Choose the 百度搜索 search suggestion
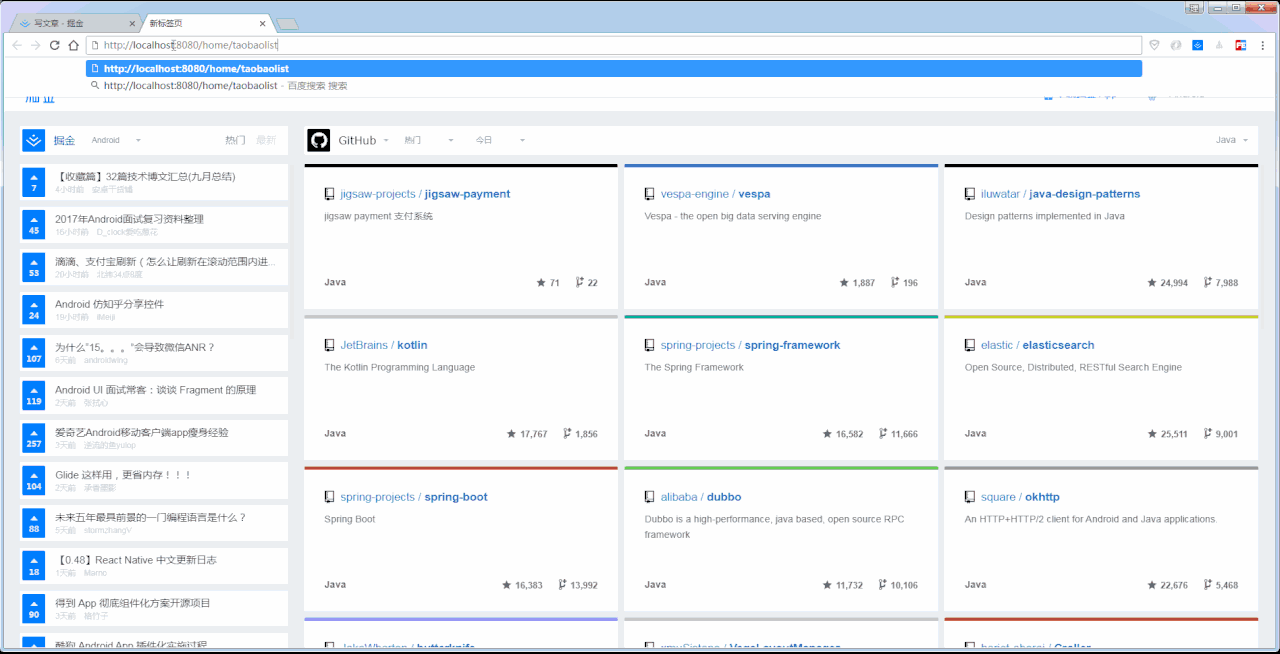 pyautogui.click(x=614, y=86)
